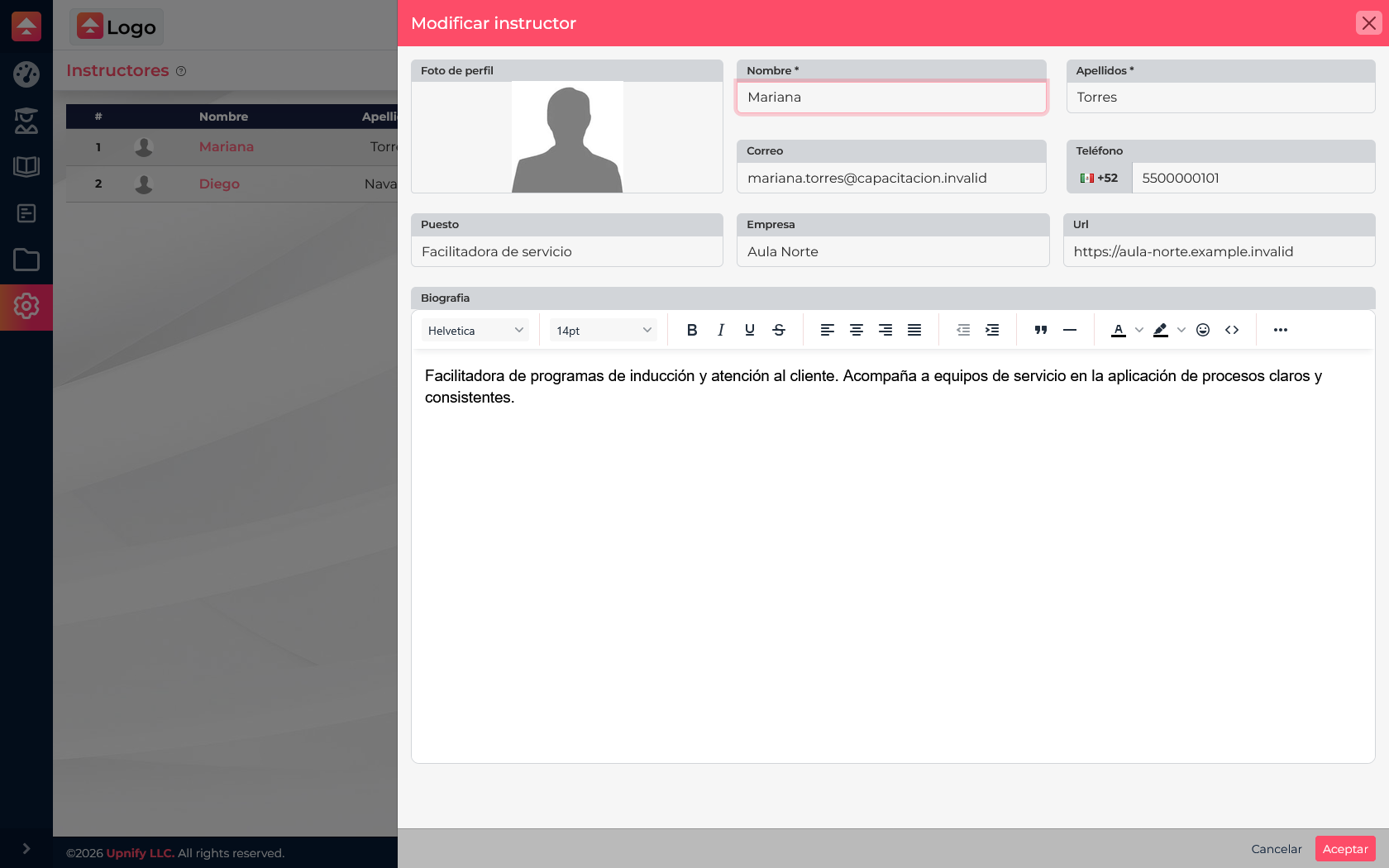Justify the biography text
Screen dimensions: 1389x868
pyautogui.click(x=914, y=330)
